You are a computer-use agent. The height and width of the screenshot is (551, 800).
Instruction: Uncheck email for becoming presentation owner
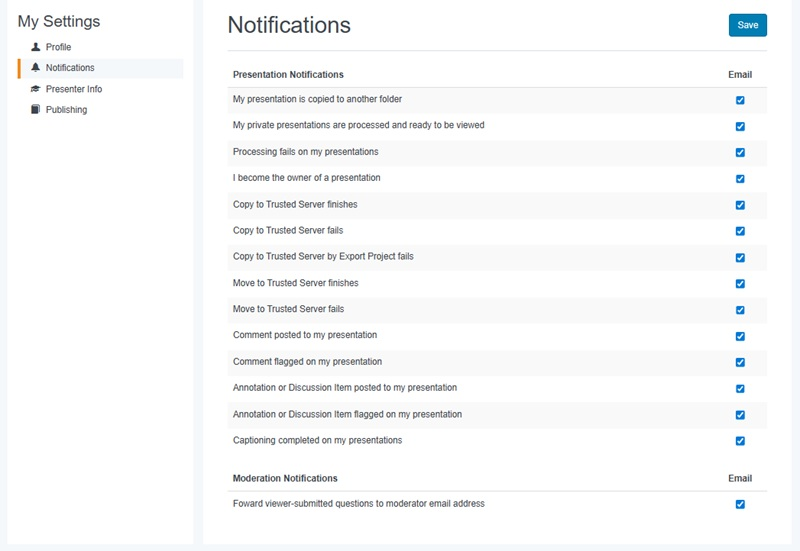pyautogui.click(x=740, y=179)
